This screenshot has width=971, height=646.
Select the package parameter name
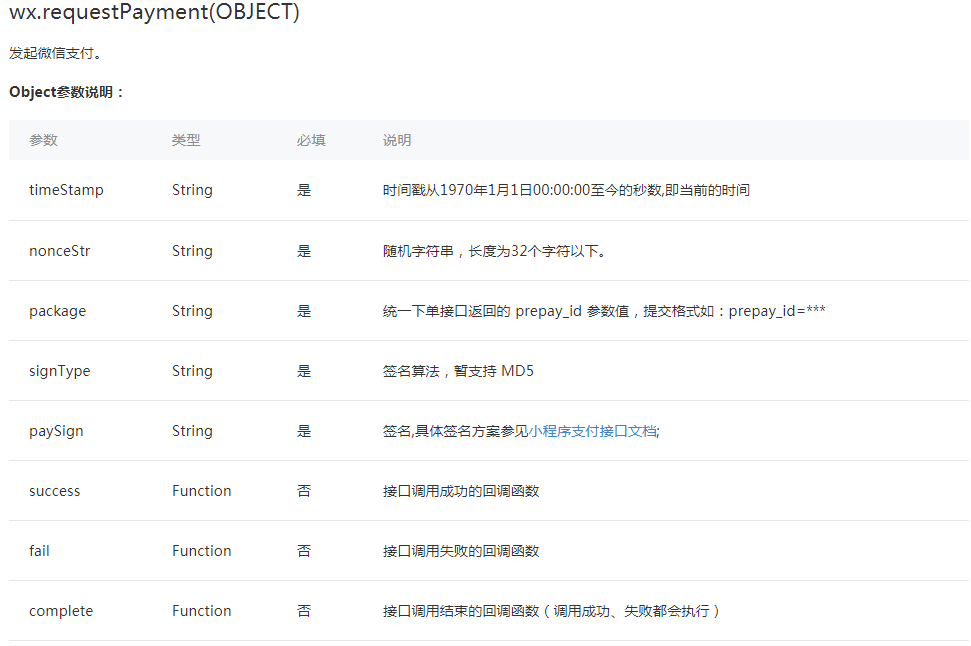pyautogui.click(x=58, y=312)
